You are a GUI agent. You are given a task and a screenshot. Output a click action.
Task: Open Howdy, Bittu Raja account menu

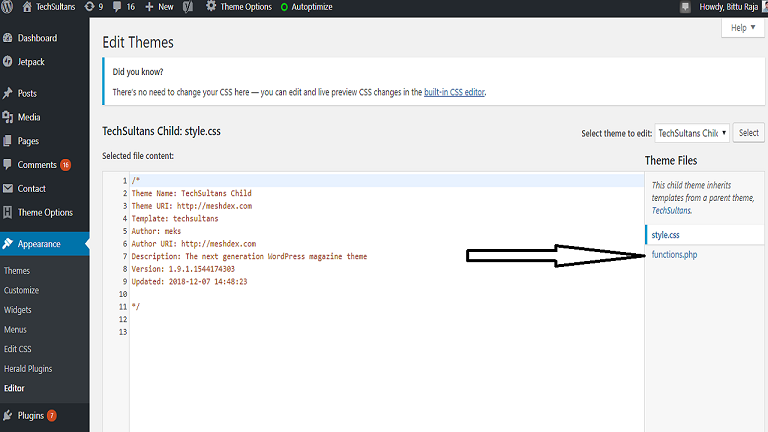tap(728, 7)
